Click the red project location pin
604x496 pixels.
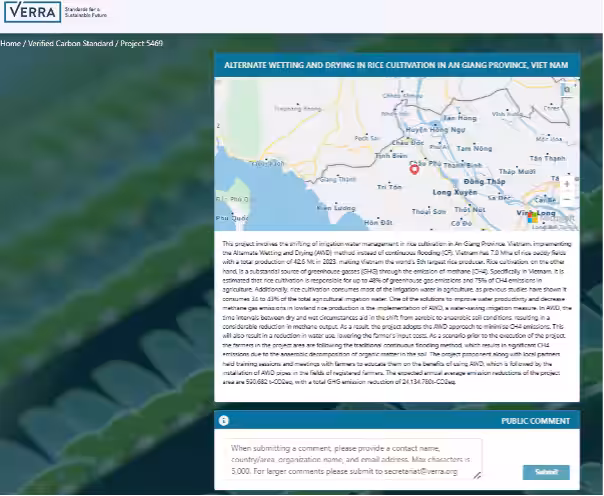coord(414,169)
